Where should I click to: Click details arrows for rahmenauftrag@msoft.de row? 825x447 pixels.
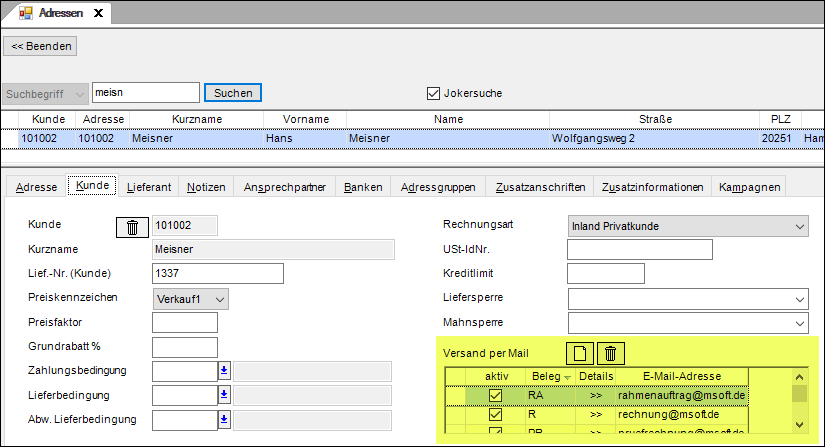(x=596, y=395)
